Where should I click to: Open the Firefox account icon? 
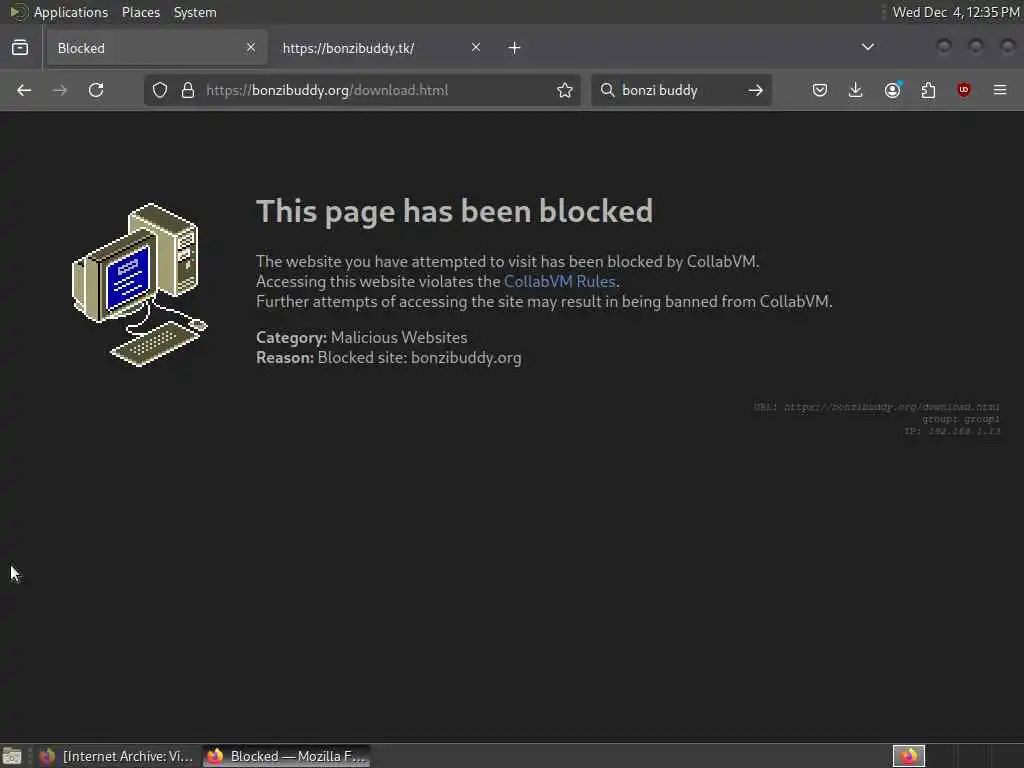coord(893,90)
